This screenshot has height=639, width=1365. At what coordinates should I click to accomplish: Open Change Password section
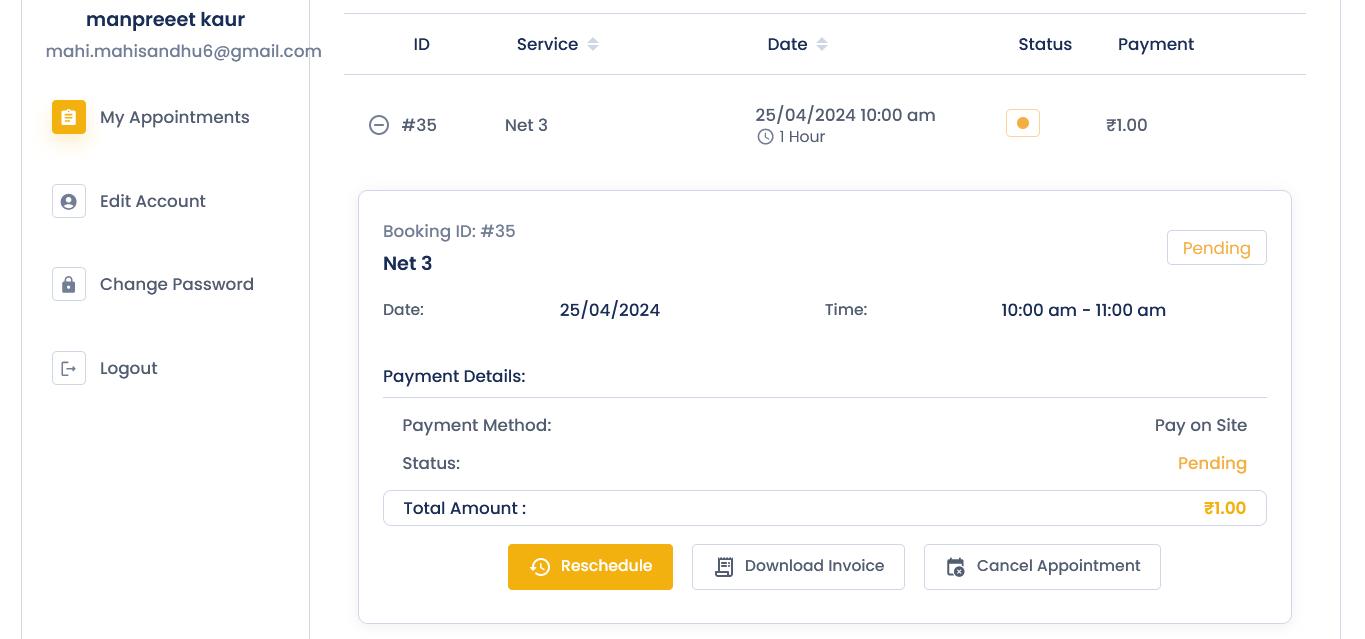click(x=177, y=284)
